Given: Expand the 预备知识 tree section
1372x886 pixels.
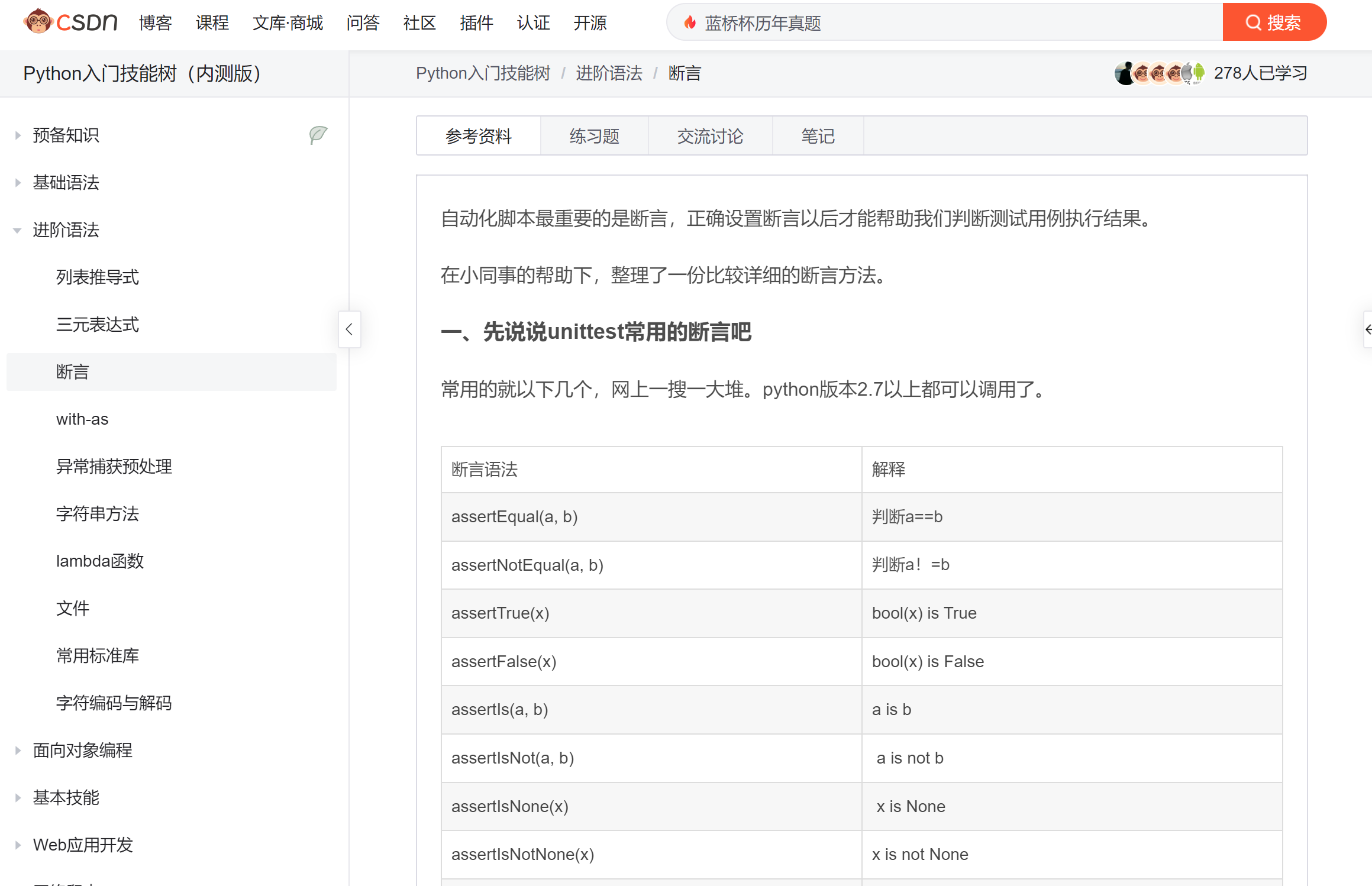Looking at the screenshot, I should click(18, 135).
